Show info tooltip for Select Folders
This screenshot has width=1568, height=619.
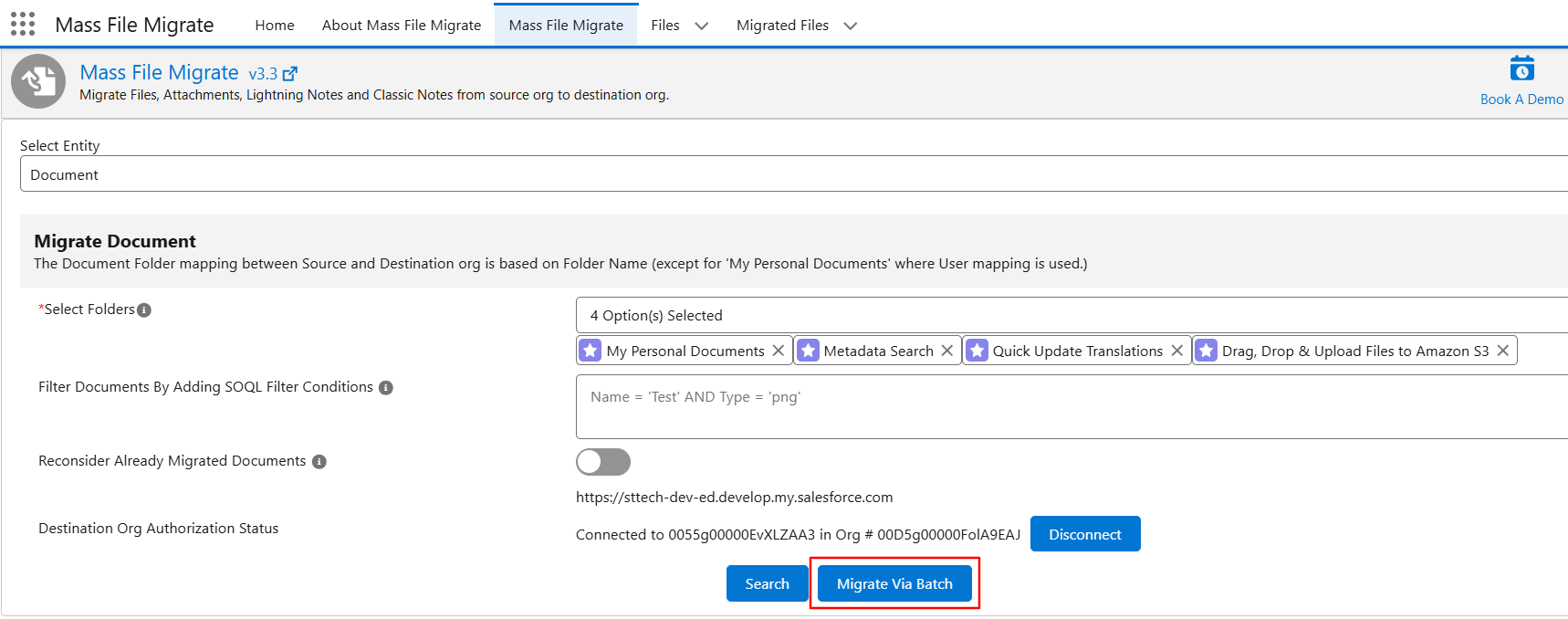144,310
